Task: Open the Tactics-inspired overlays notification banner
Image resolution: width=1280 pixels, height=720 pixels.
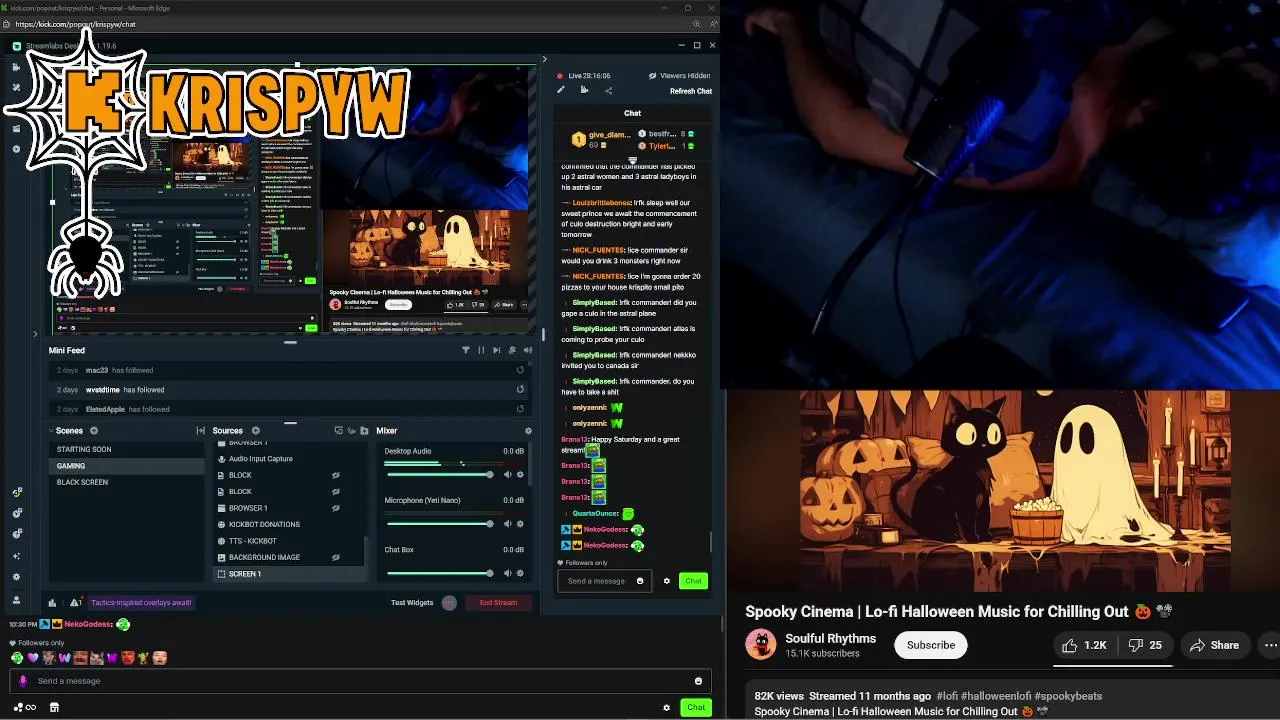Action: 141,603
